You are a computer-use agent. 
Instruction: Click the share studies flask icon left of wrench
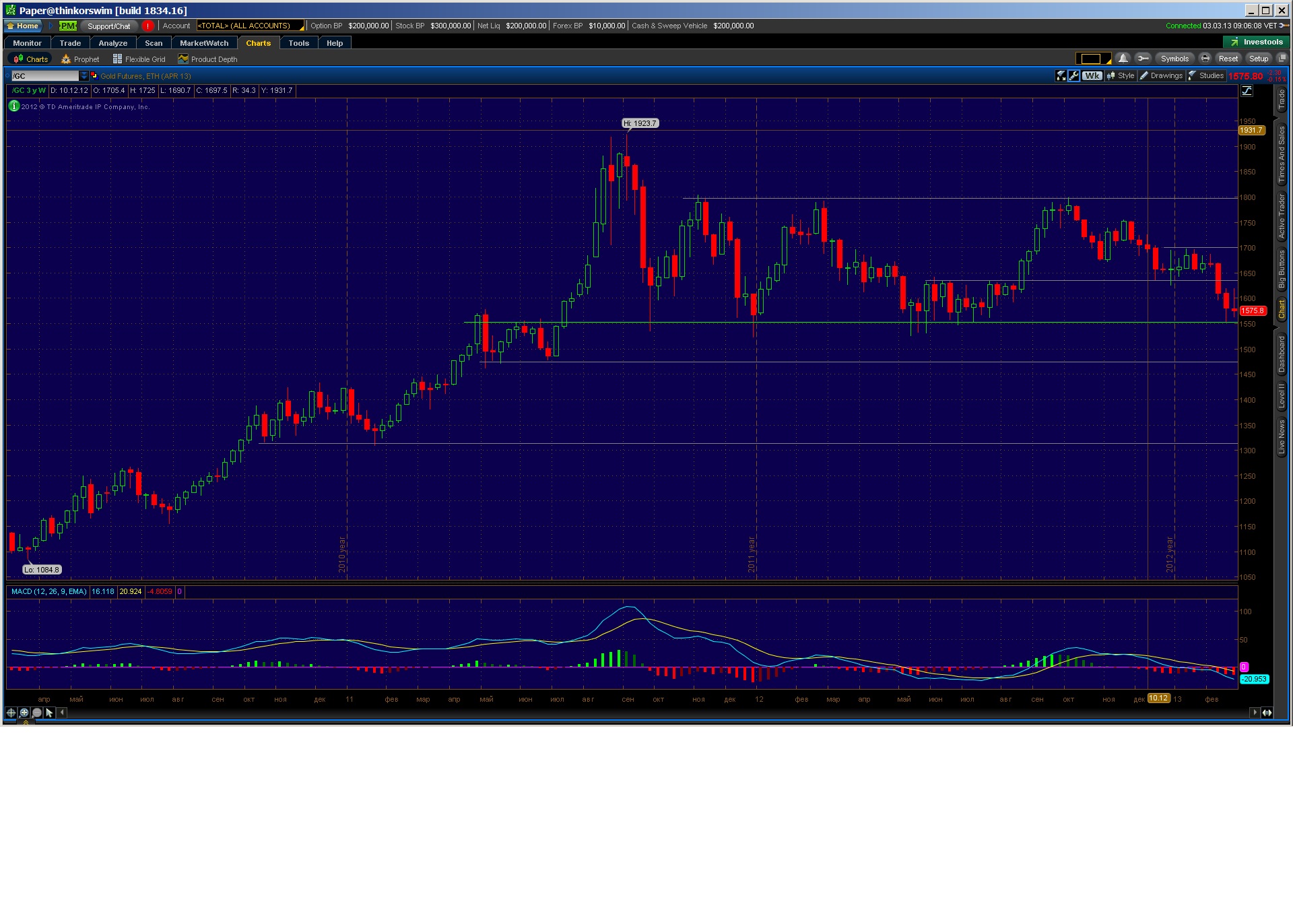(1061, 75)
